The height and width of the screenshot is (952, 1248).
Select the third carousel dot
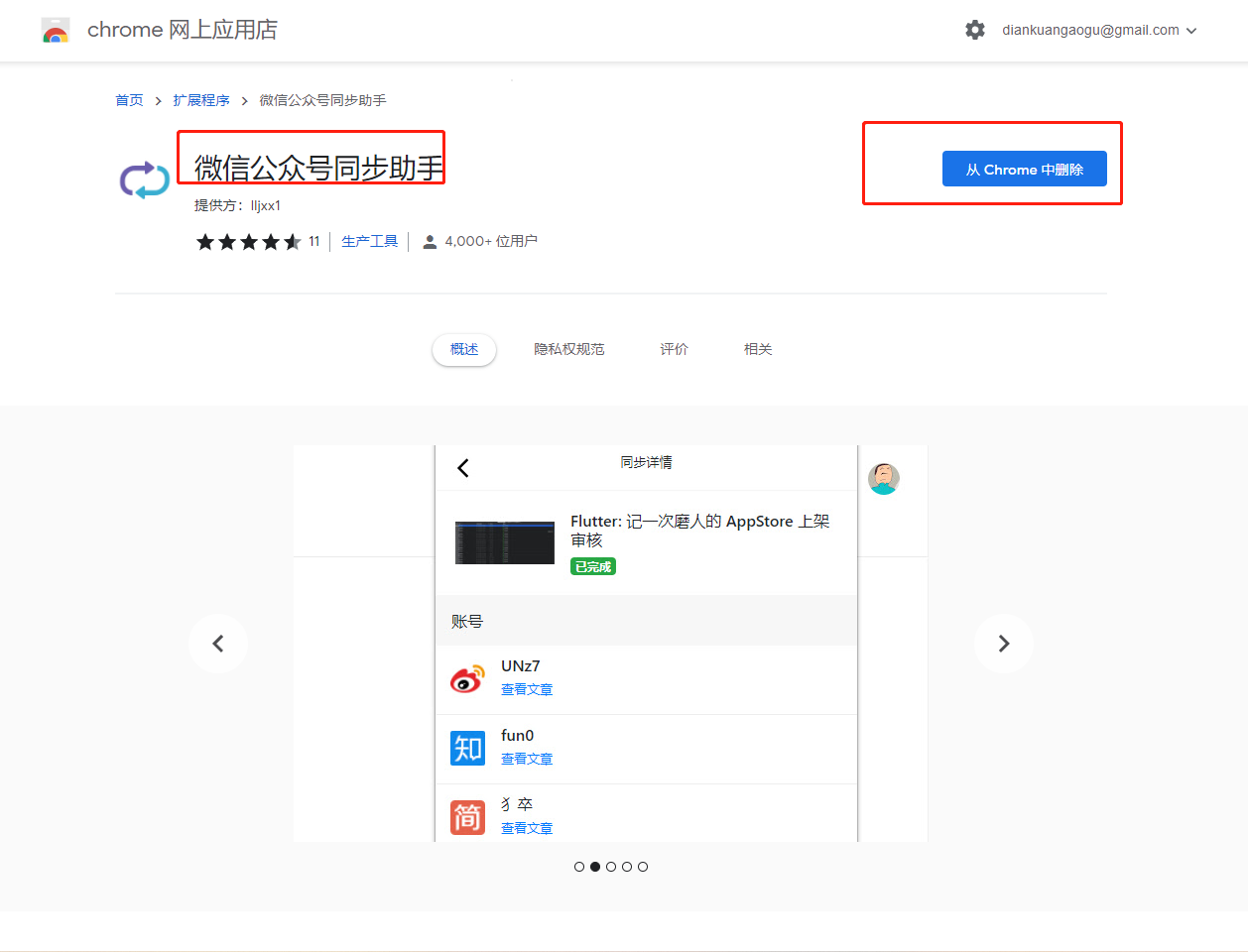point(611,867)
